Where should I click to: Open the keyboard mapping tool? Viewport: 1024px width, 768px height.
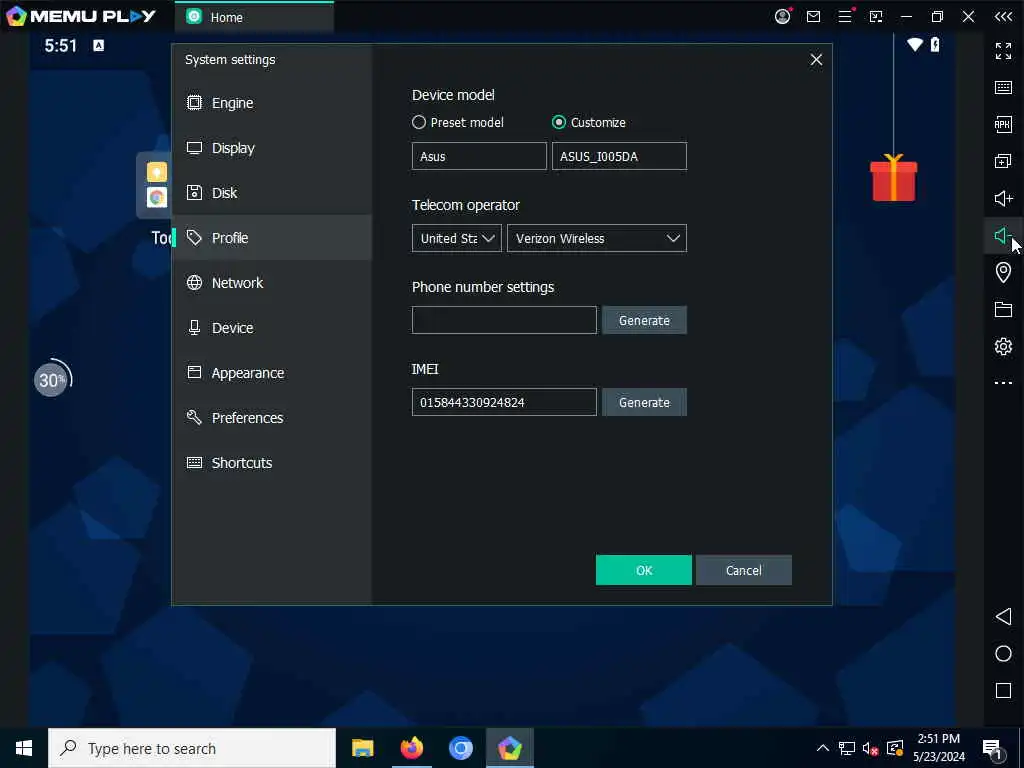click(1003, 88)
